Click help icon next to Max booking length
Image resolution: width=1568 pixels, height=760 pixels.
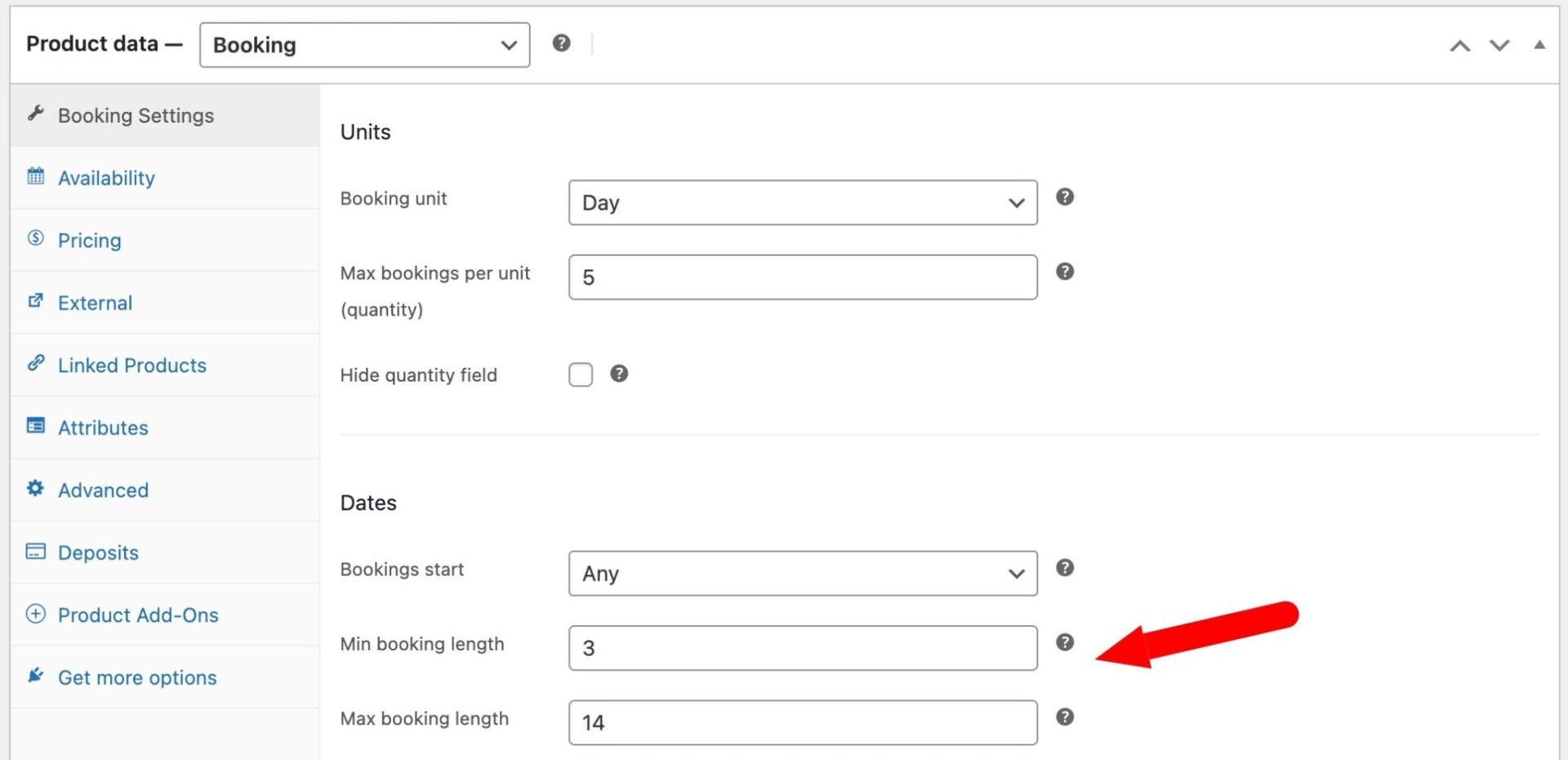tap(1064, 717)
